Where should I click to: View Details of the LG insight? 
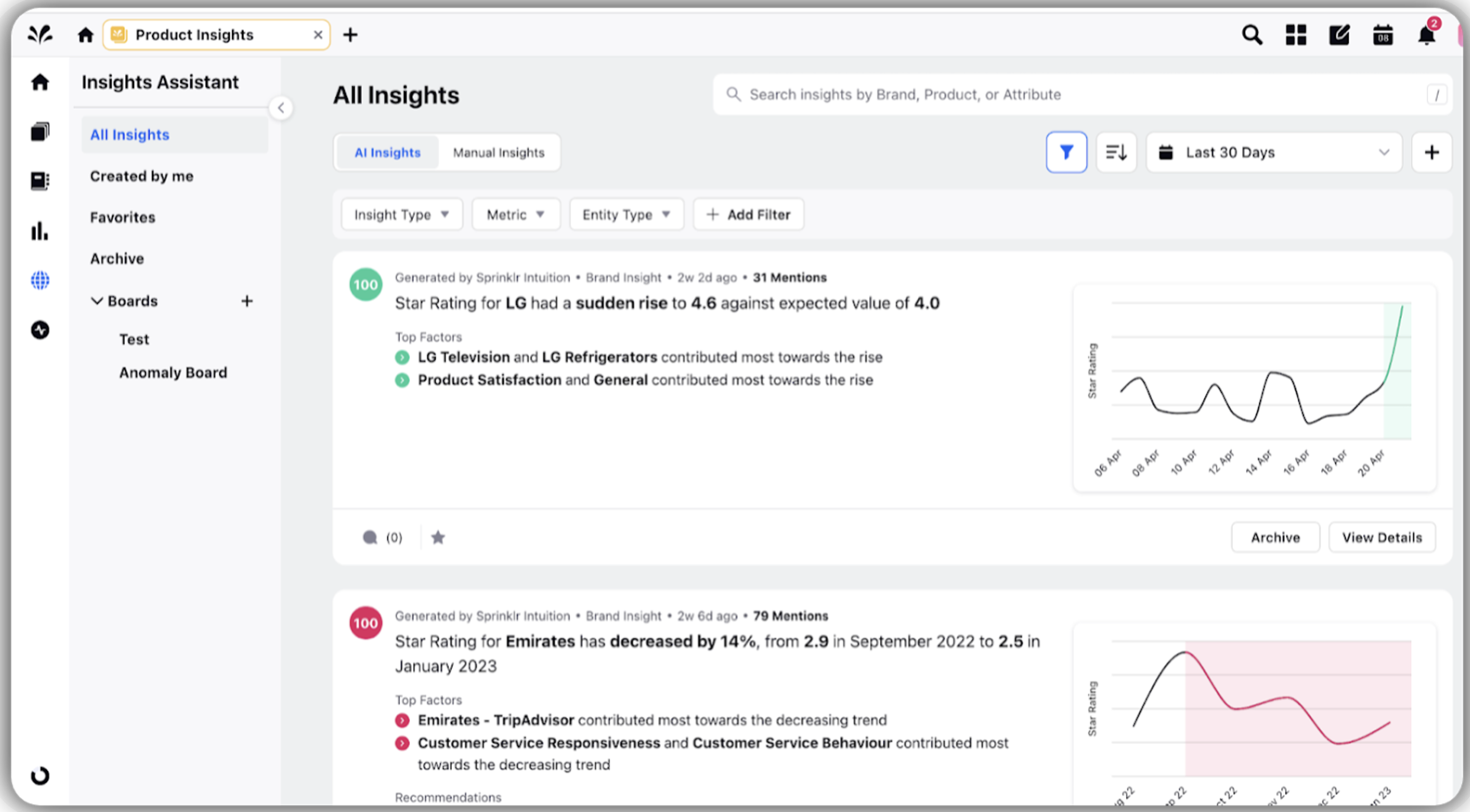(x=1382, y=537)
